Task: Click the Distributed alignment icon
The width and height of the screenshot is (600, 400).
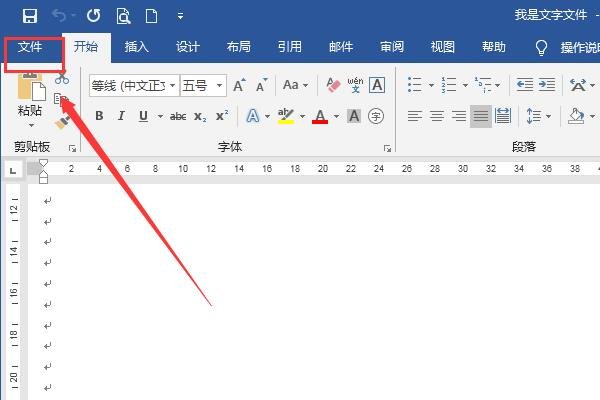Action: (x=503, y=116)
